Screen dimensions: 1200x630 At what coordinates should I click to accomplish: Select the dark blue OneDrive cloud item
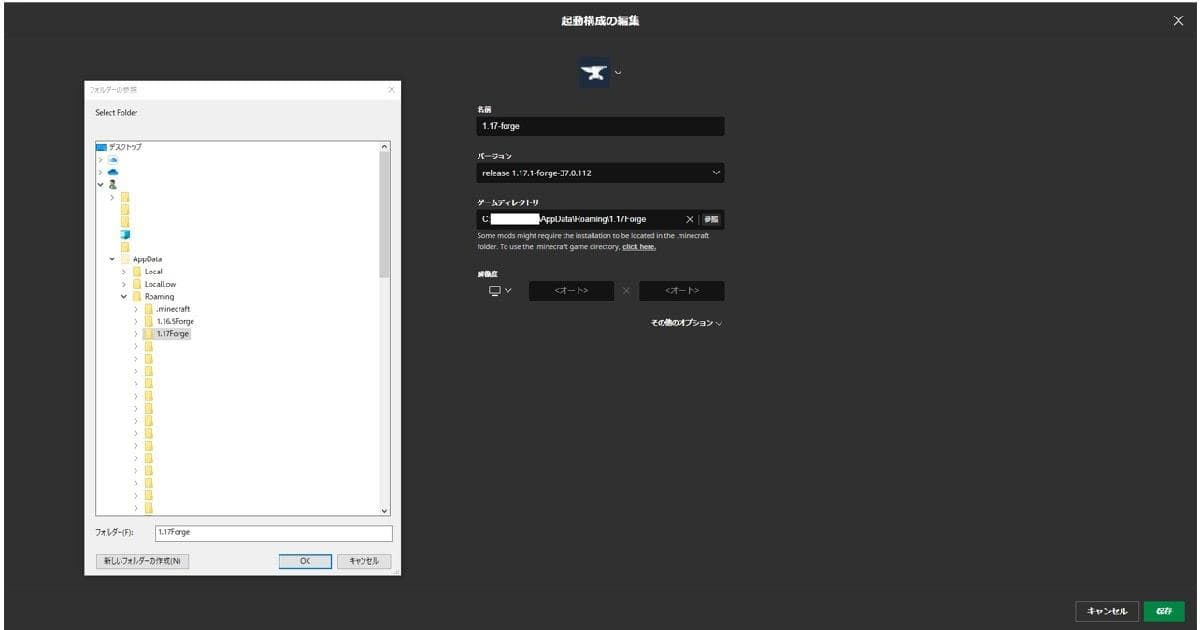pyautogui.click(x=113, y=172)
